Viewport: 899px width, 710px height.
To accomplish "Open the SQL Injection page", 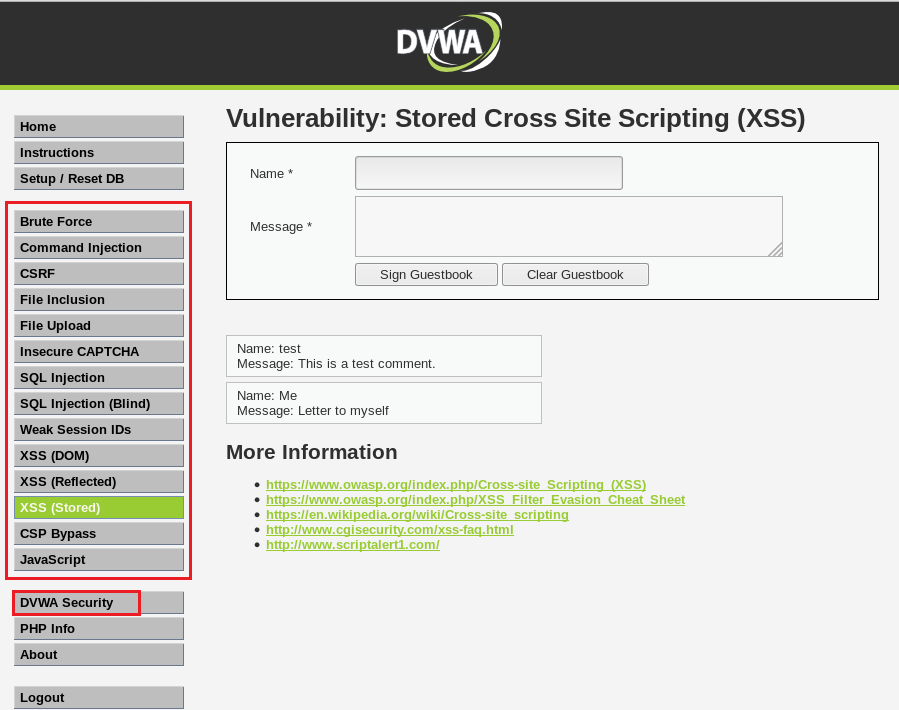I will [99, 377].
